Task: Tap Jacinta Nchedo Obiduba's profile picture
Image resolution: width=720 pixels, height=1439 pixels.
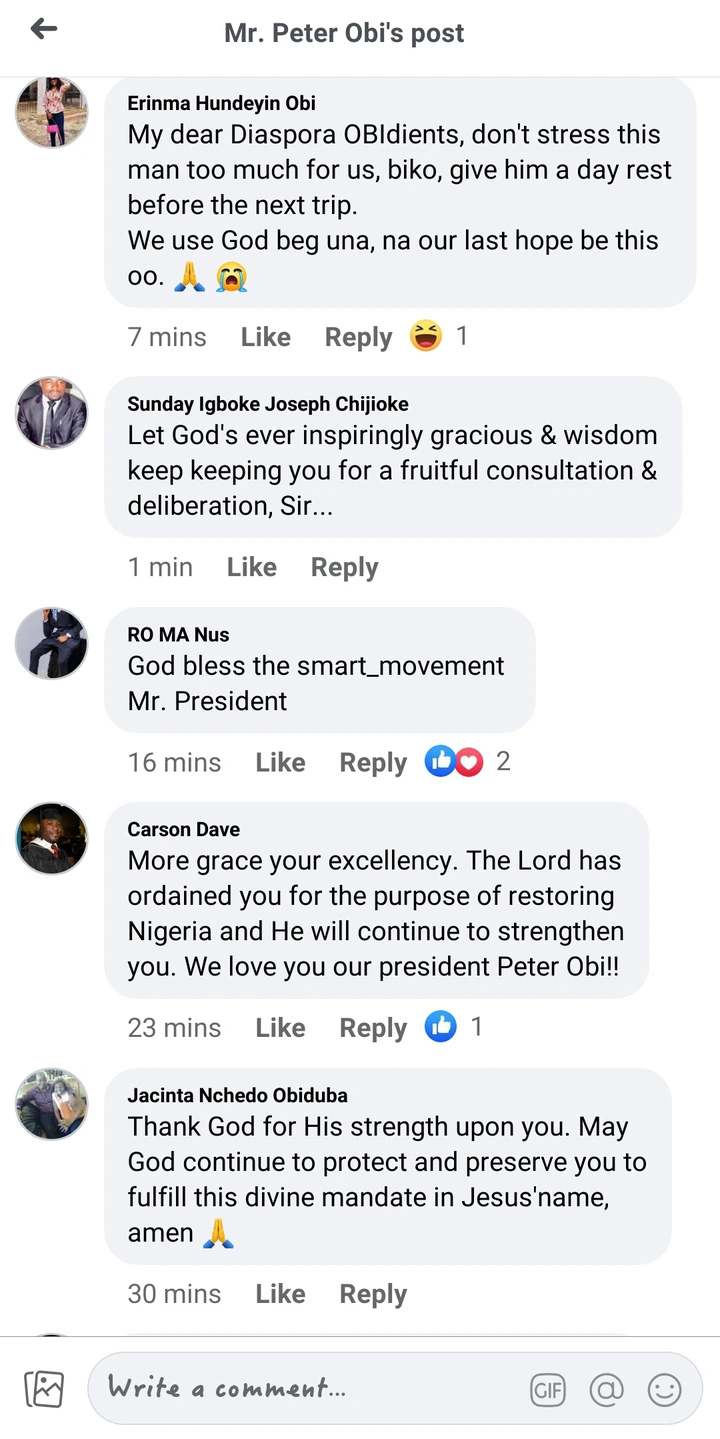Action: [52, 1104]
